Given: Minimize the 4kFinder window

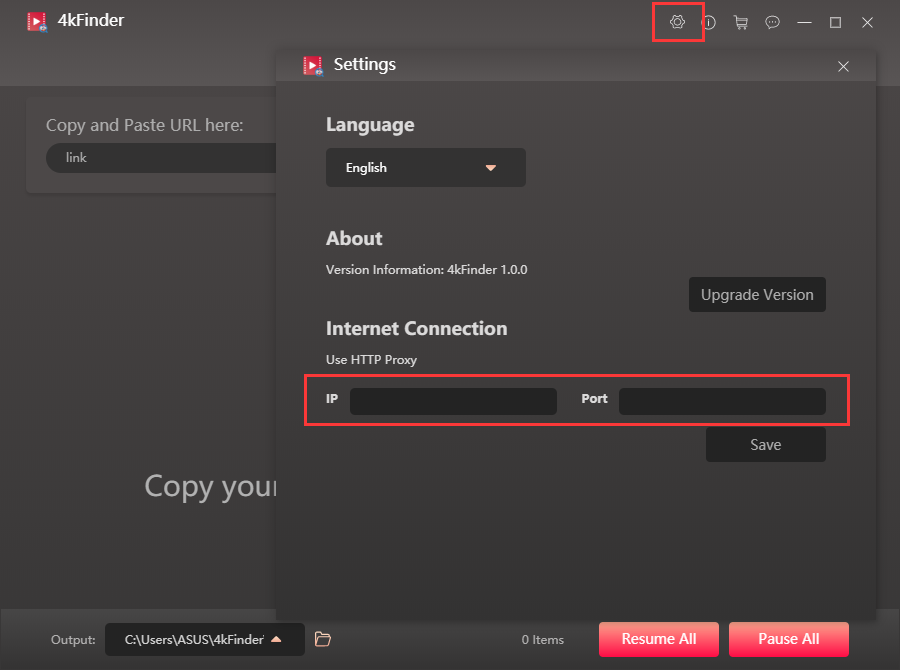Looking at the screenshot, I should [x=804, y=22].
